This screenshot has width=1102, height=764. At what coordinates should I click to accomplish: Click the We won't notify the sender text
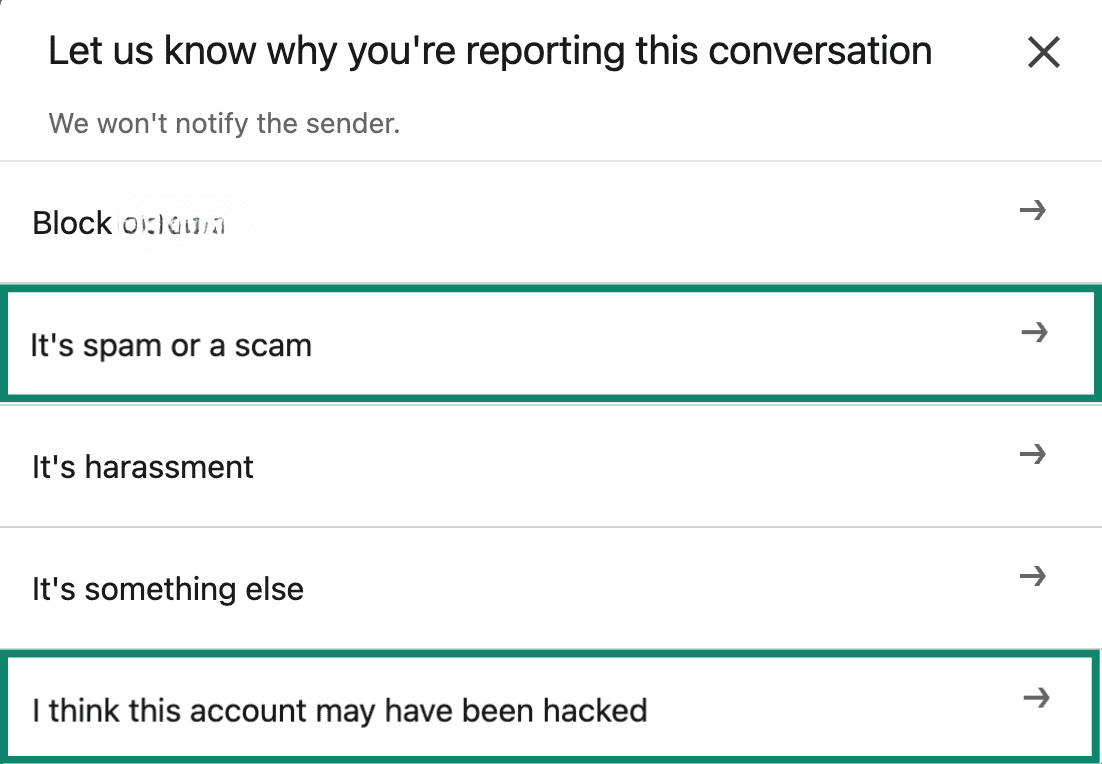223,123
